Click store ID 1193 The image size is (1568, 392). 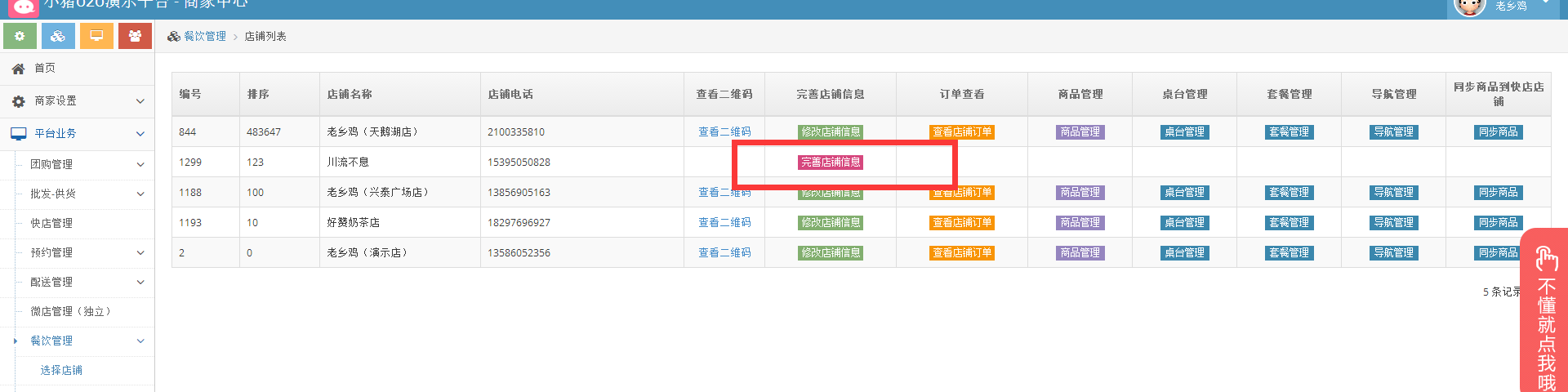point(190,223)
